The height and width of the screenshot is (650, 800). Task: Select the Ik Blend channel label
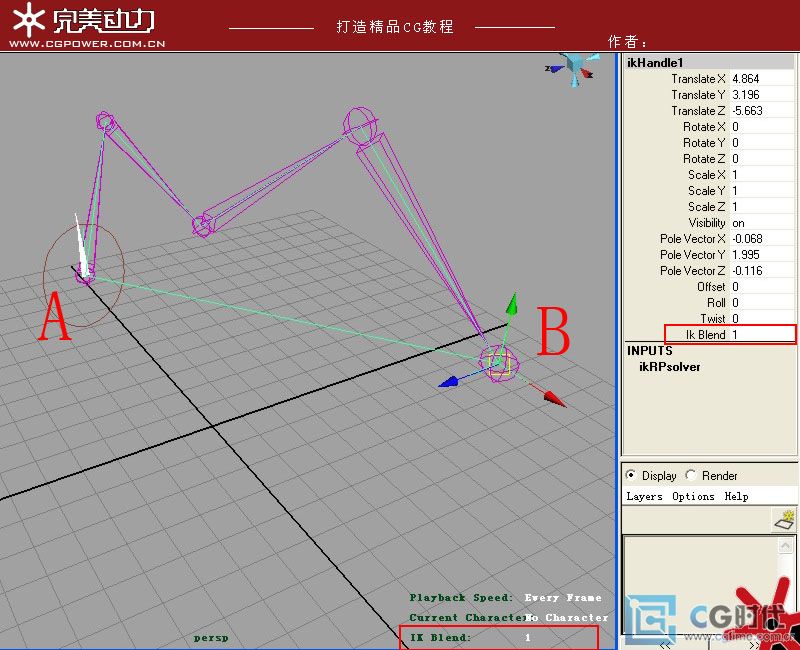click(706, 335)
